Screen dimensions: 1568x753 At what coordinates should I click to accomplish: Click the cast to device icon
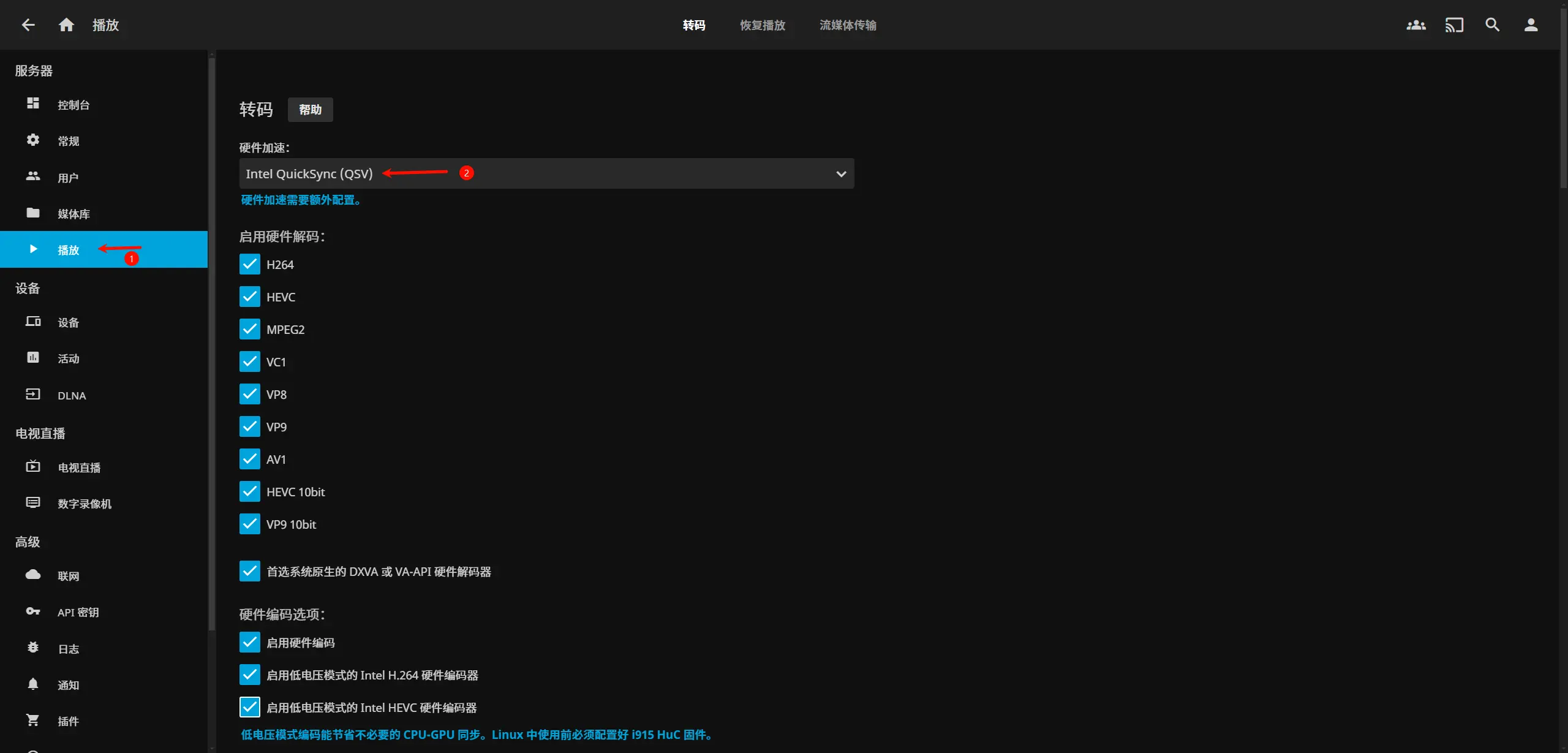1454,25
